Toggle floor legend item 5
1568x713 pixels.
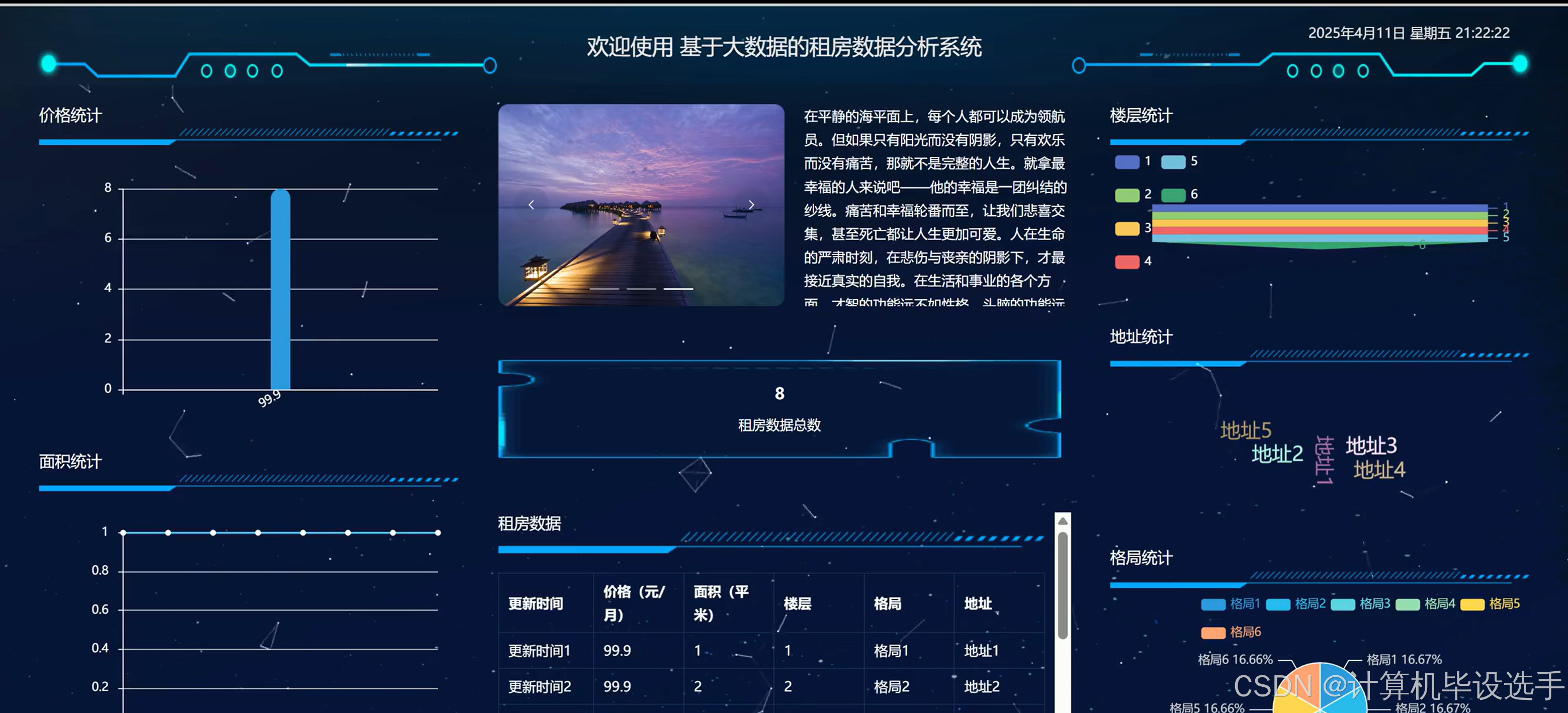click(x=1179, y=162)
